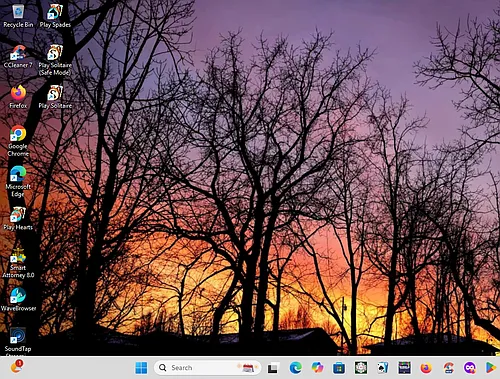
Task: Open the green-framed game icon in taskbar
Action: [361, 368]
